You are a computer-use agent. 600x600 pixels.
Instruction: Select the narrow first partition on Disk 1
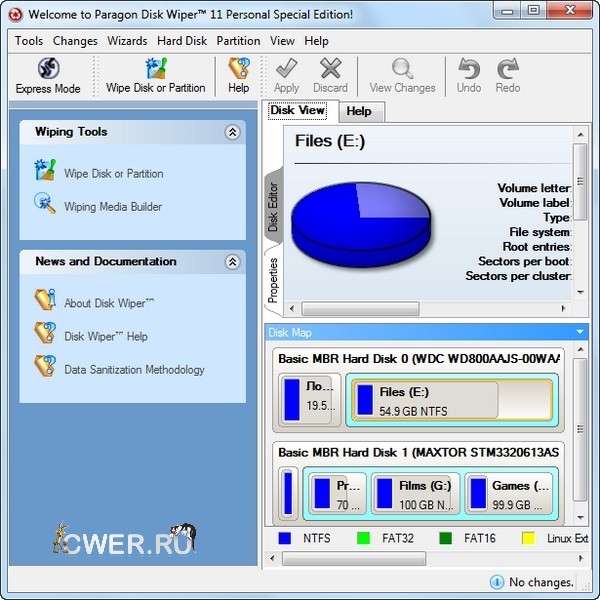point(288,494)
